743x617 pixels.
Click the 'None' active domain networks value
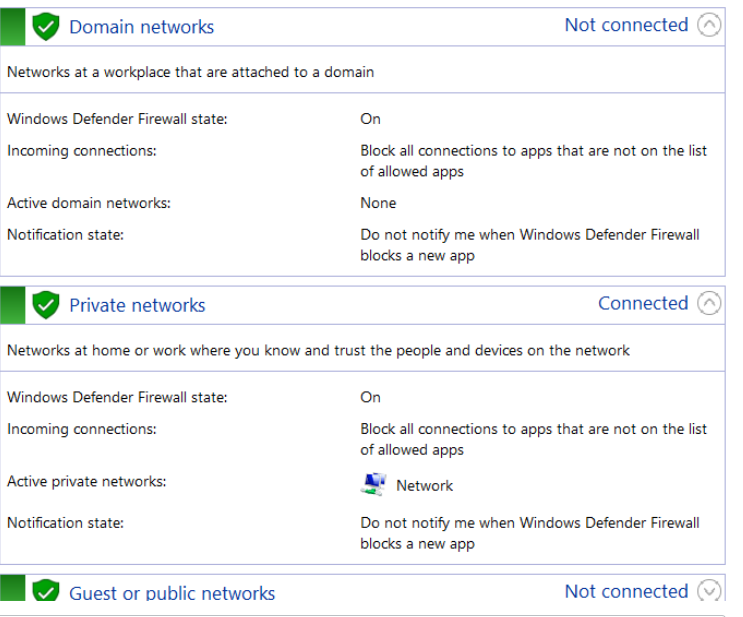coord(378,203)
